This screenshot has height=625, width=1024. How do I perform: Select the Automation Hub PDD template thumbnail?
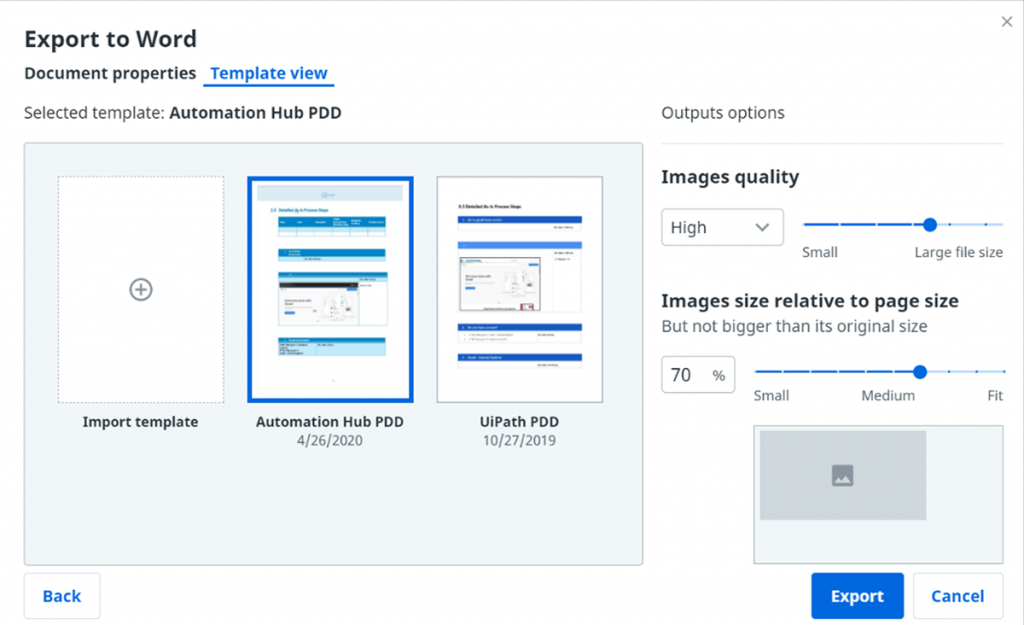point(330,289)
